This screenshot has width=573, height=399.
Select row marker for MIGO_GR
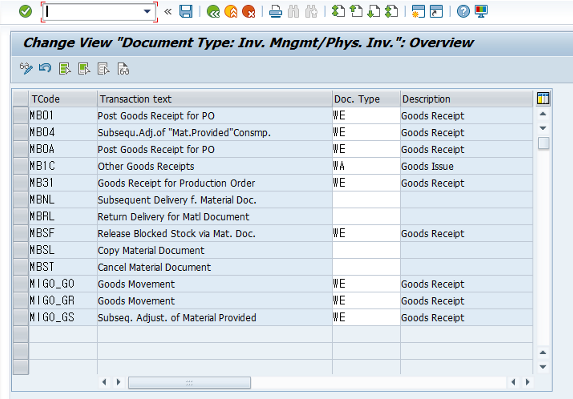21,300
